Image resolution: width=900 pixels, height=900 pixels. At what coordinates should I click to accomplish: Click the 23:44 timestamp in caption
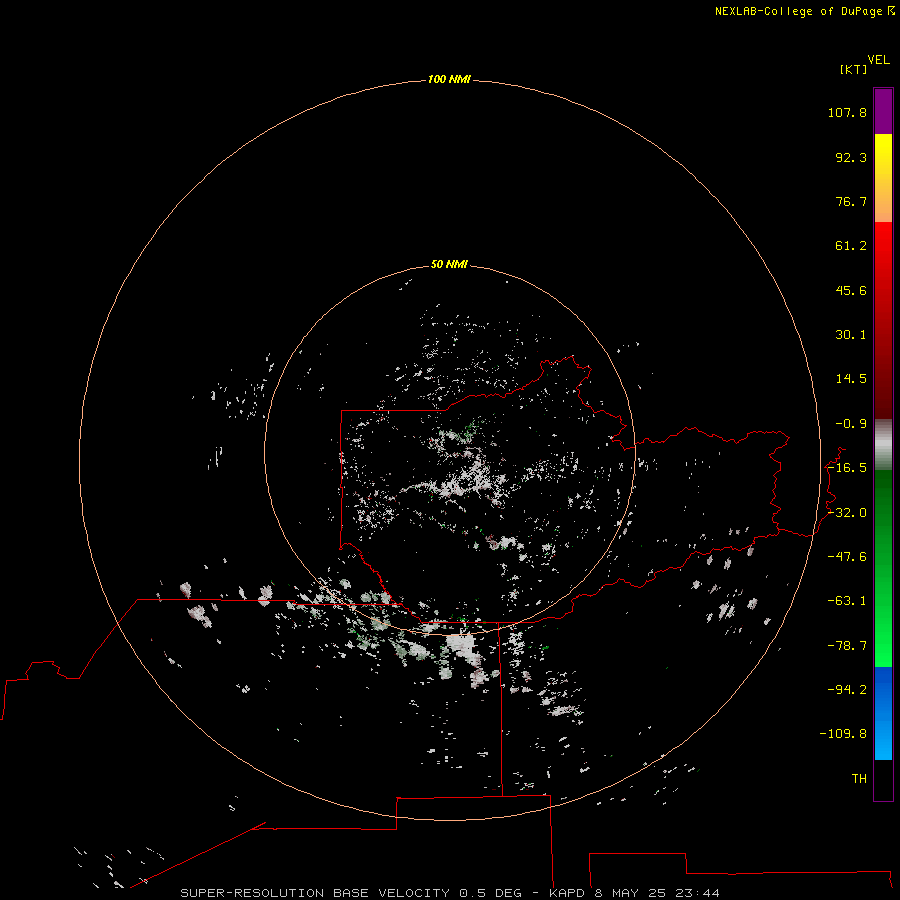pos(697,893)
